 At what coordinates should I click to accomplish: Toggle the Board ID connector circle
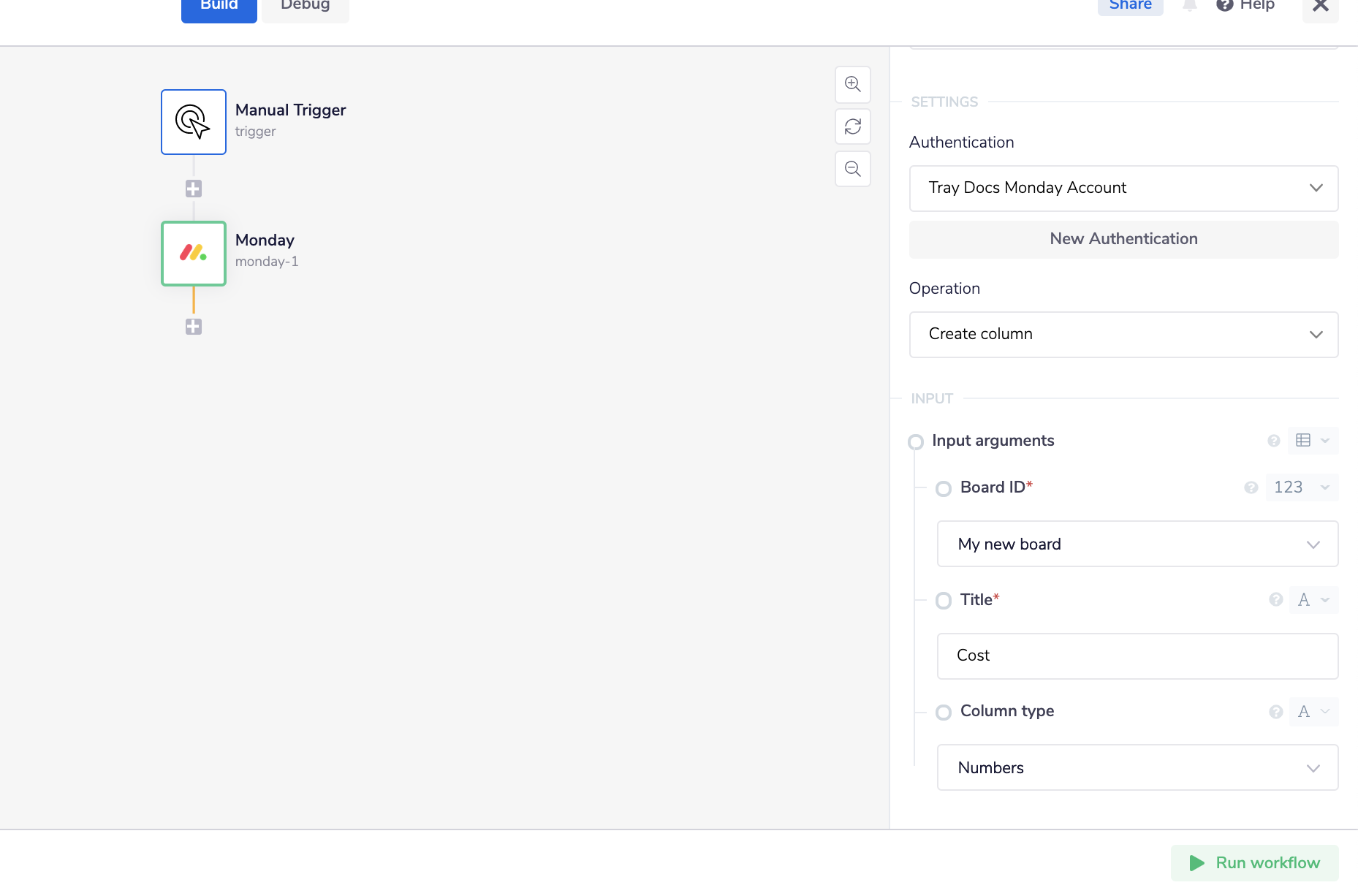click(944, 488)
